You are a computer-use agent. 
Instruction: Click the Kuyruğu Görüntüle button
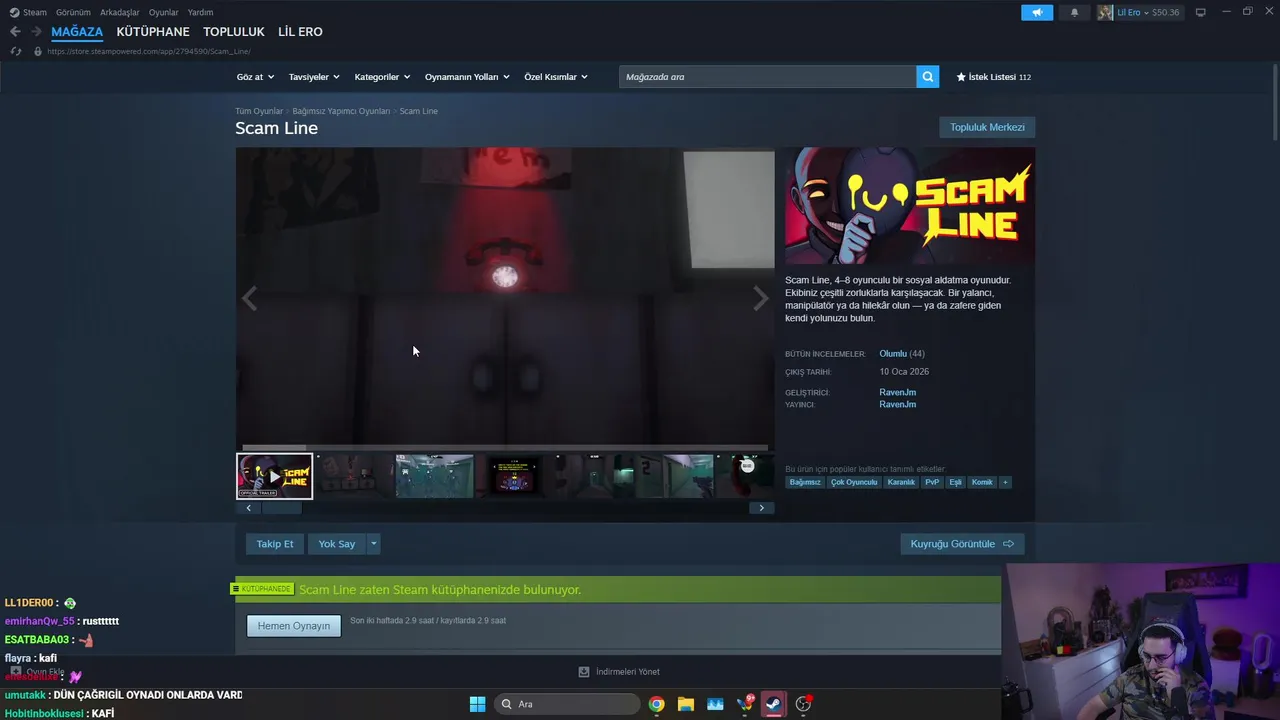[x=962, y=544]
